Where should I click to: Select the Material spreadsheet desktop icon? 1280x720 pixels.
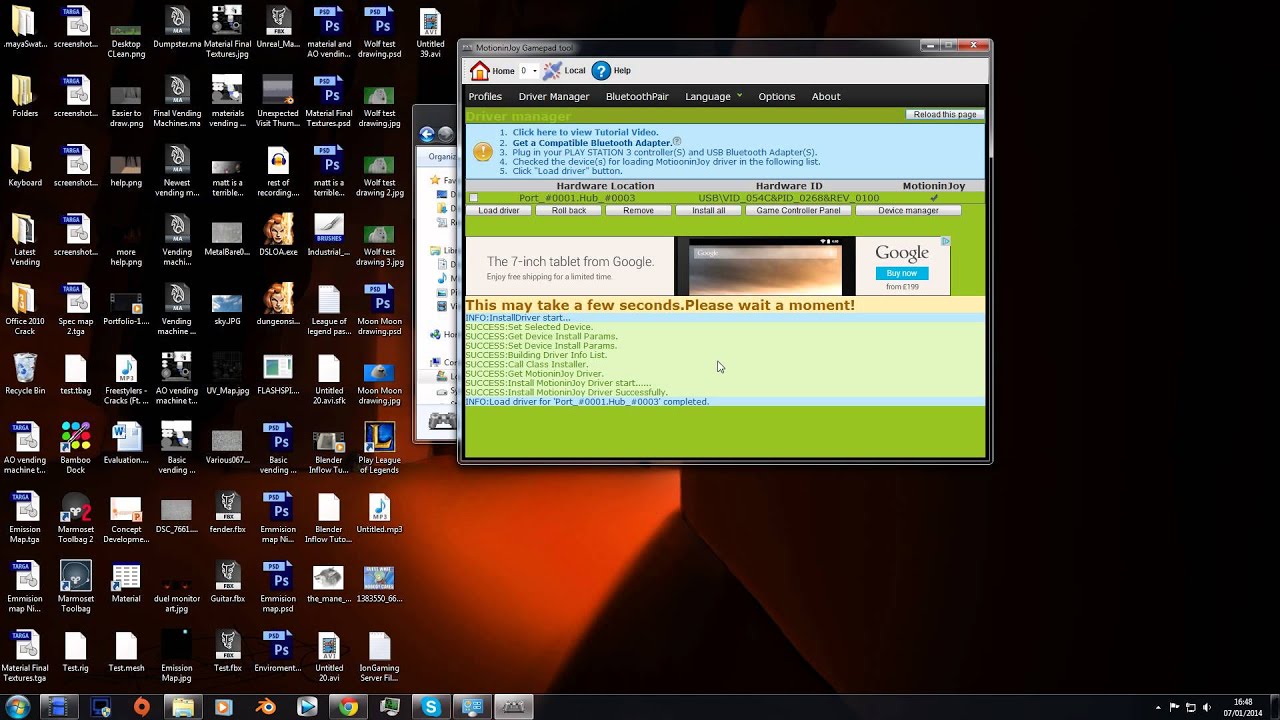pyautogui.click(x=126, y=583)
